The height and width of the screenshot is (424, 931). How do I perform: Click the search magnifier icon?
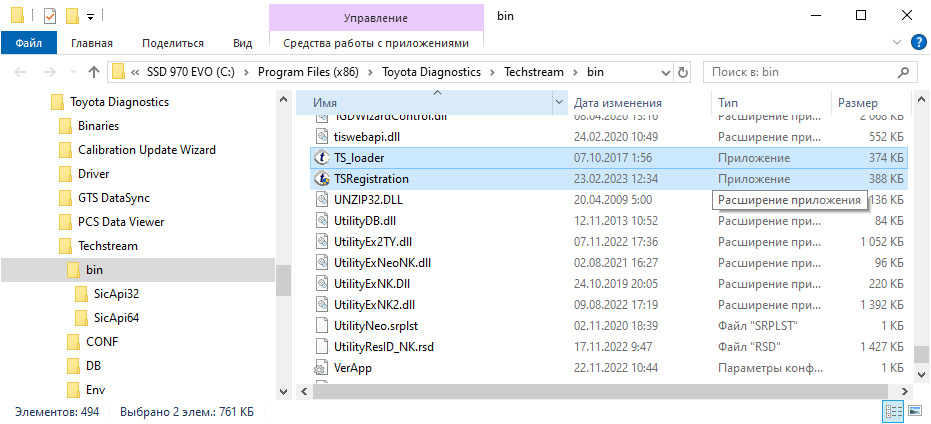[902, 72]
